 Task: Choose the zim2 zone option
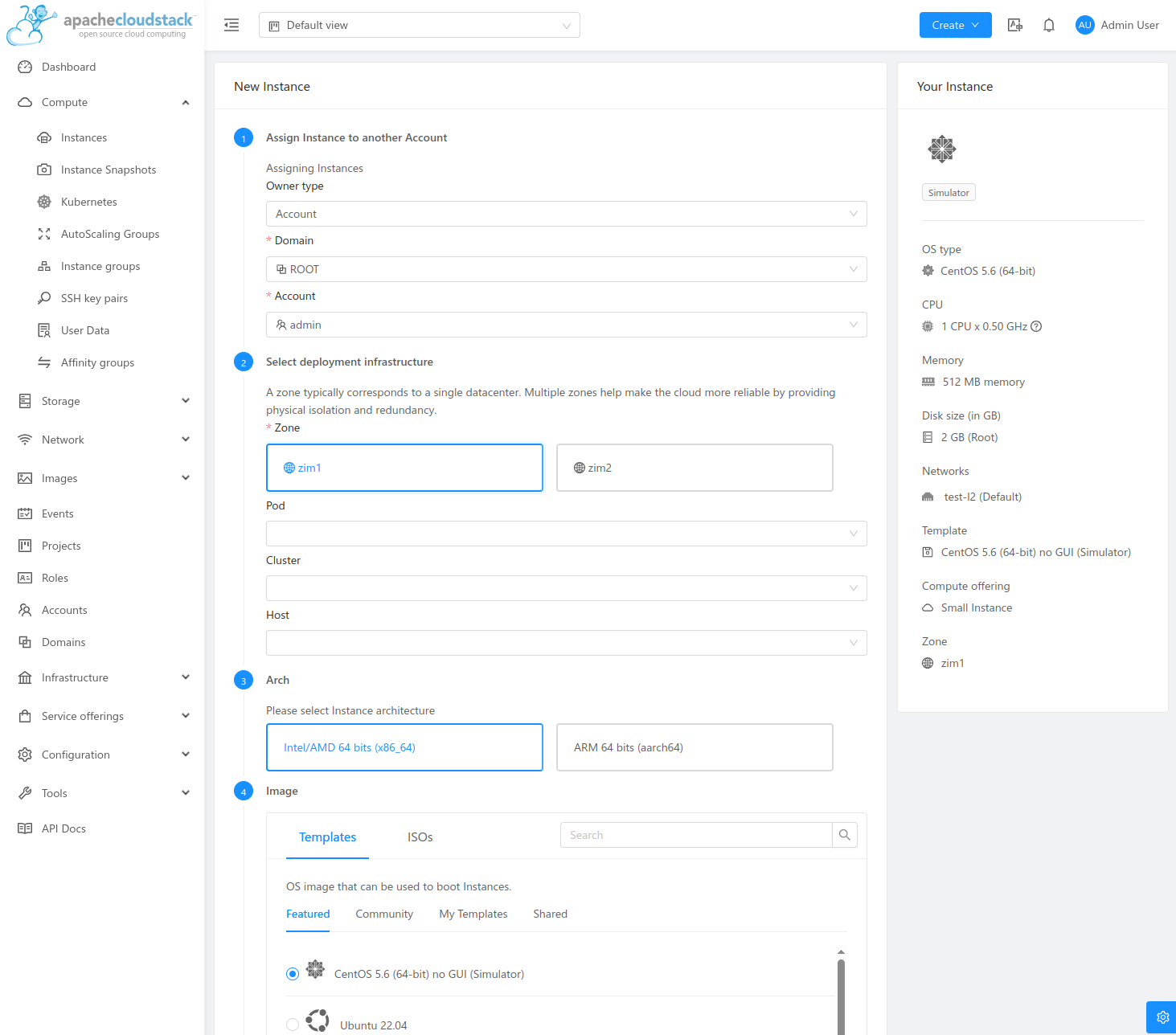694,468
